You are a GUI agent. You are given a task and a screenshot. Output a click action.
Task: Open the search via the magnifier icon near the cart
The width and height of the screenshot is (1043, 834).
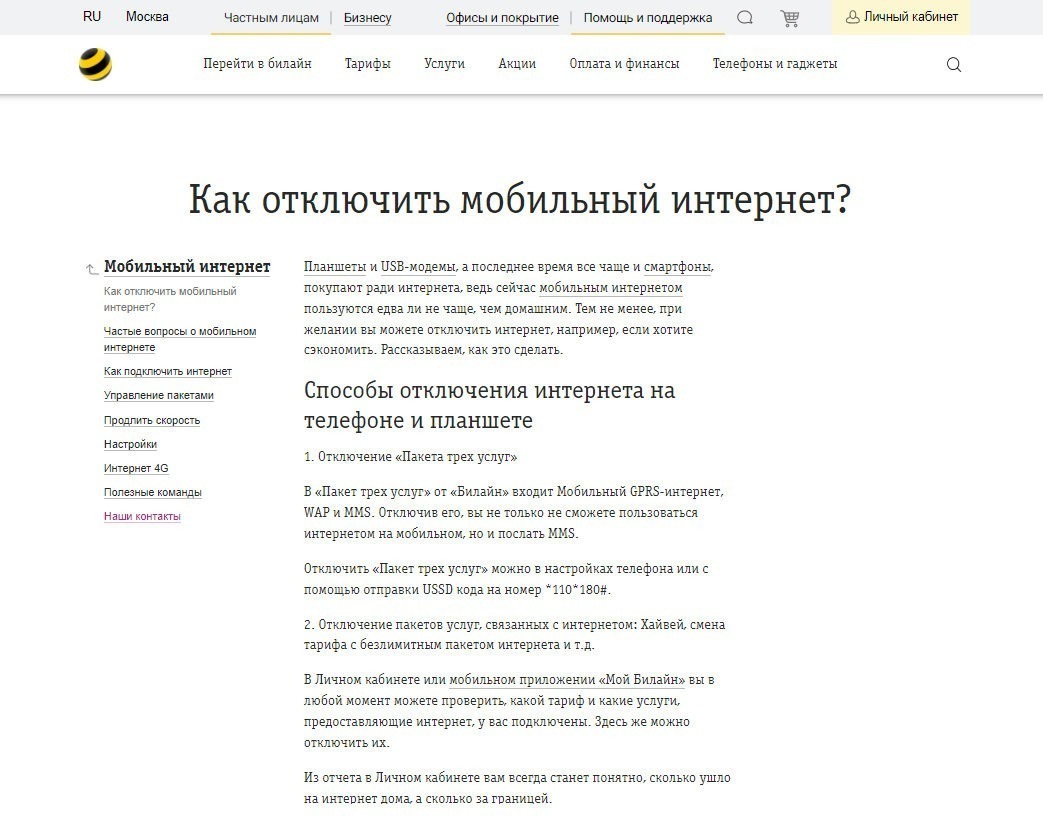(x=745, y=17)
